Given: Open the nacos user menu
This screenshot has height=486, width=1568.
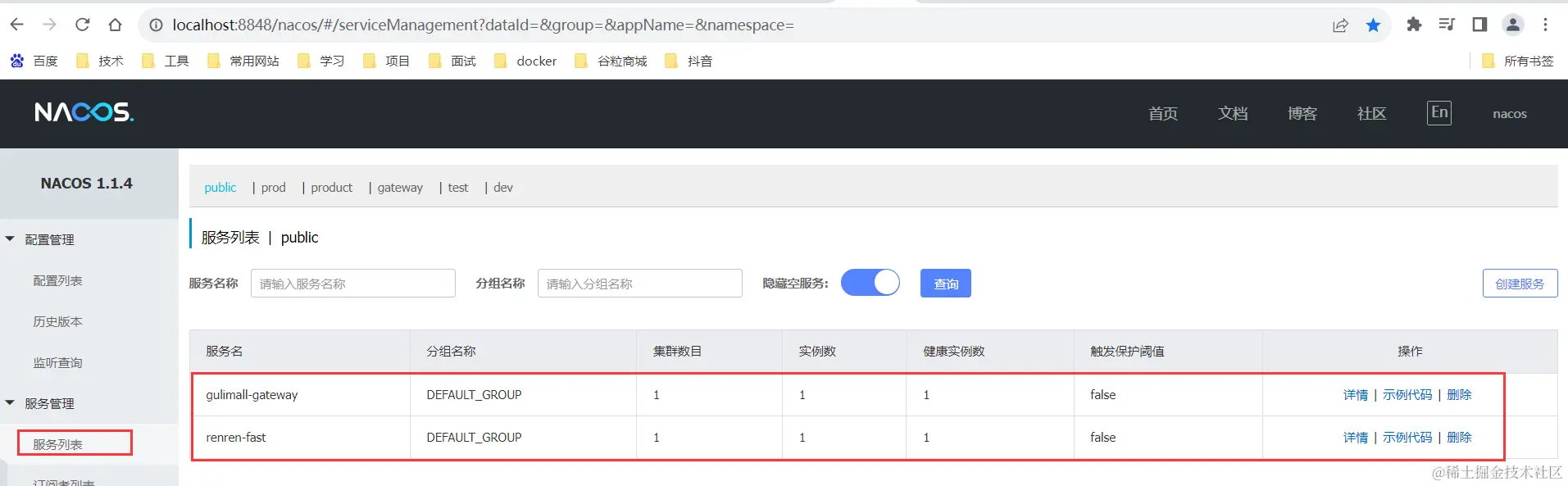Looking at the screenshot, I should 1510,114.
